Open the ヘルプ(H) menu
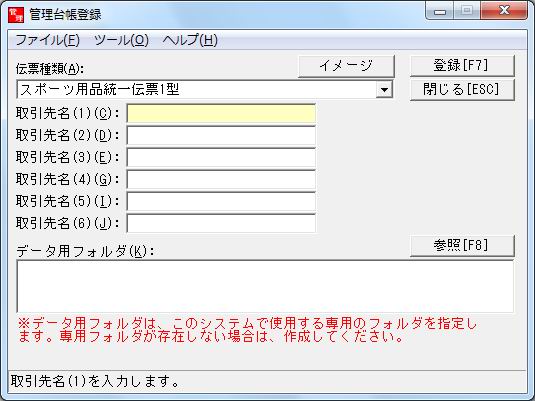The image size is (535, 401). pyautogui.click(x=190, y=40)
